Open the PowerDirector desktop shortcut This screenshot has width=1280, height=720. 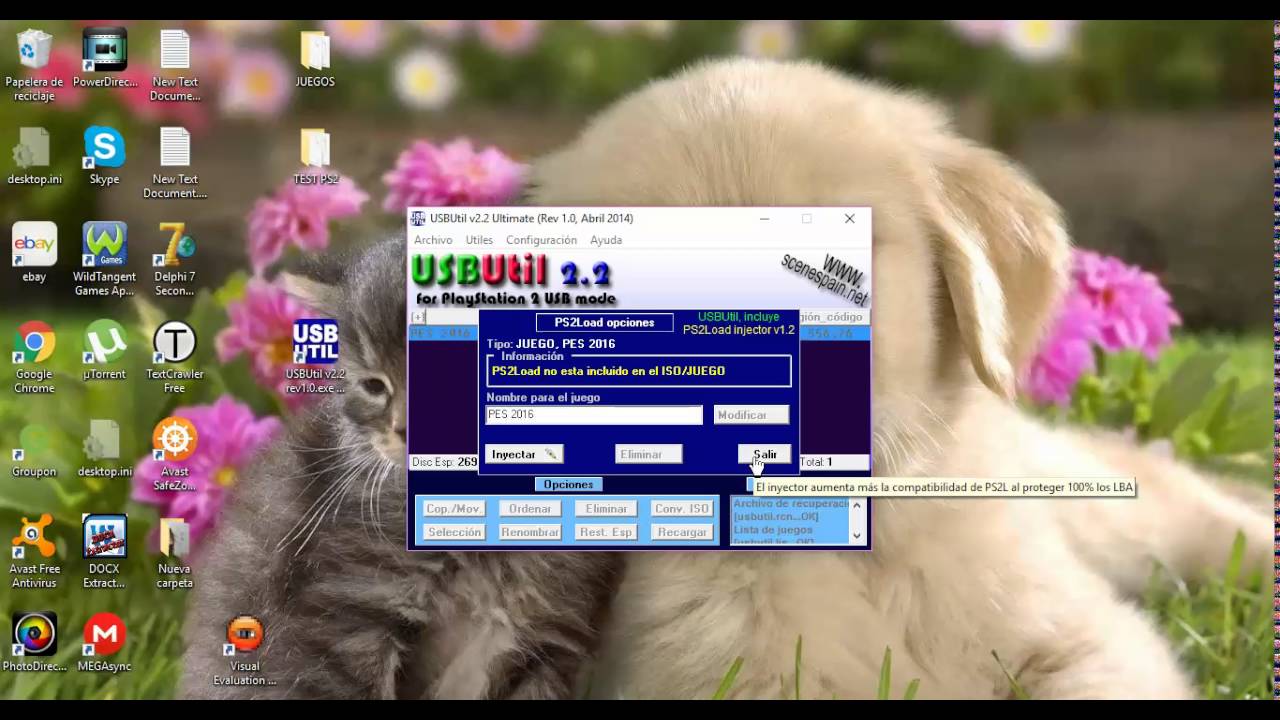105,58
